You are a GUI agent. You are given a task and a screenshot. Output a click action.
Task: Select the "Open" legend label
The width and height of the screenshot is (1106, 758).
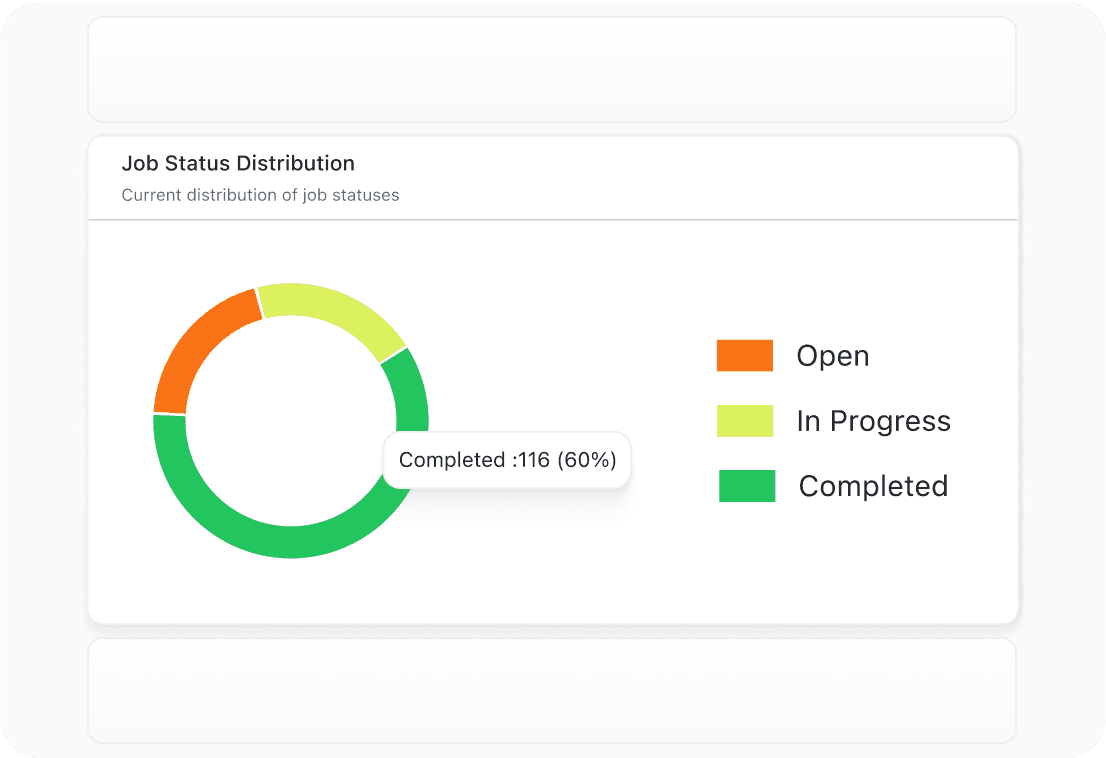pyautogui.click(x=832, y=356)
